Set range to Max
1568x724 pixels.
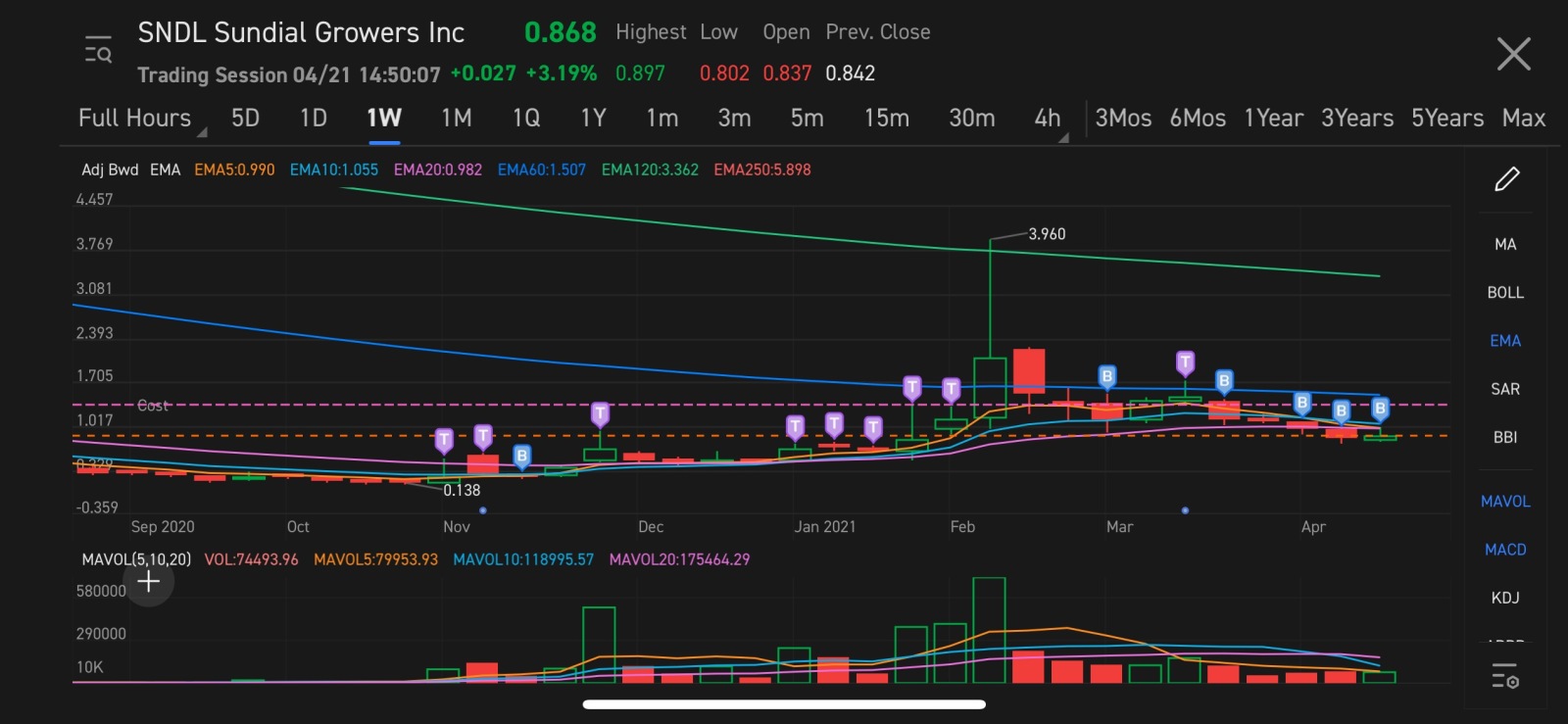tap(1524, 119)
